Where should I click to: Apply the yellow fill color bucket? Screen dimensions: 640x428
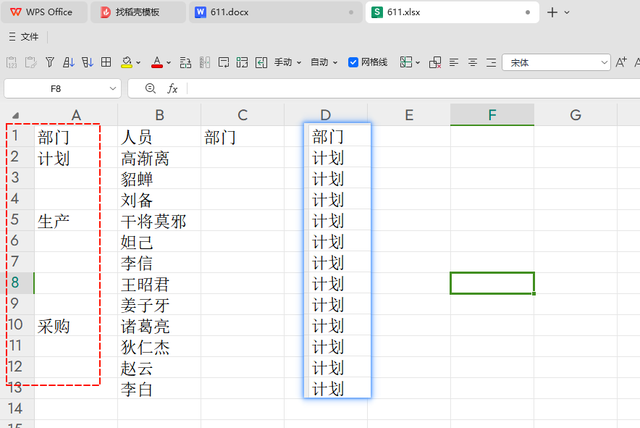point(127,62)
